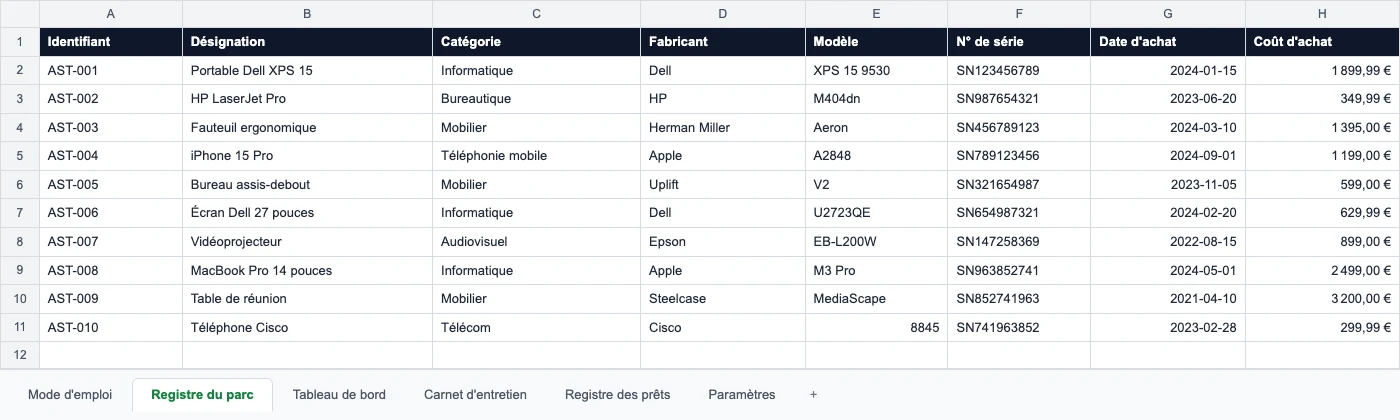The width and height of the screenshot is (1400, 420).
Task: Select purchase date 2021-04-10
Action: click(x=1168, y=299)
